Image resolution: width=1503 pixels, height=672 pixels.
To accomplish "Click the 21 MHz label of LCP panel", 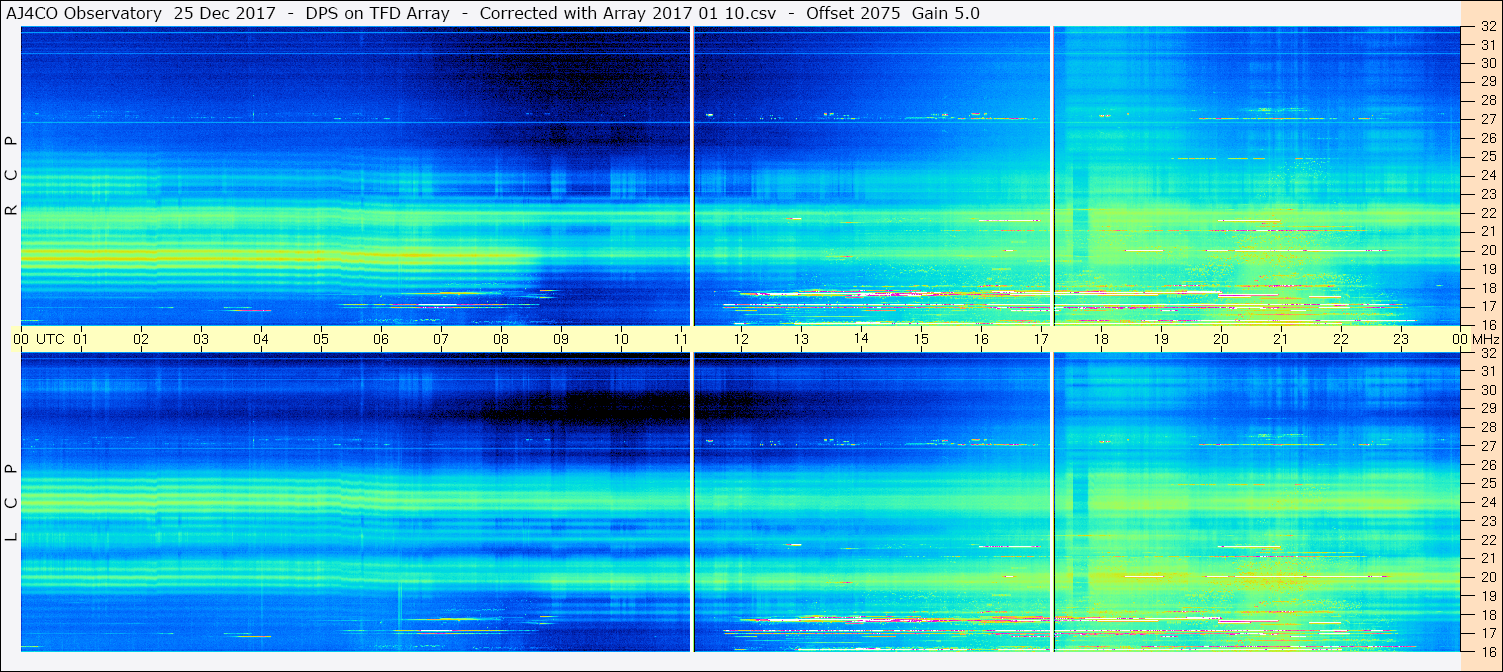I will (1488, 558).
